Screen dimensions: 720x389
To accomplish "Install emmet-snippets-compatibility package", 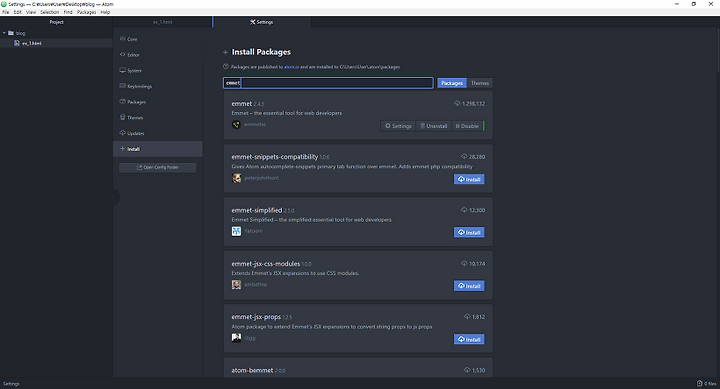I will click(469, 179).
